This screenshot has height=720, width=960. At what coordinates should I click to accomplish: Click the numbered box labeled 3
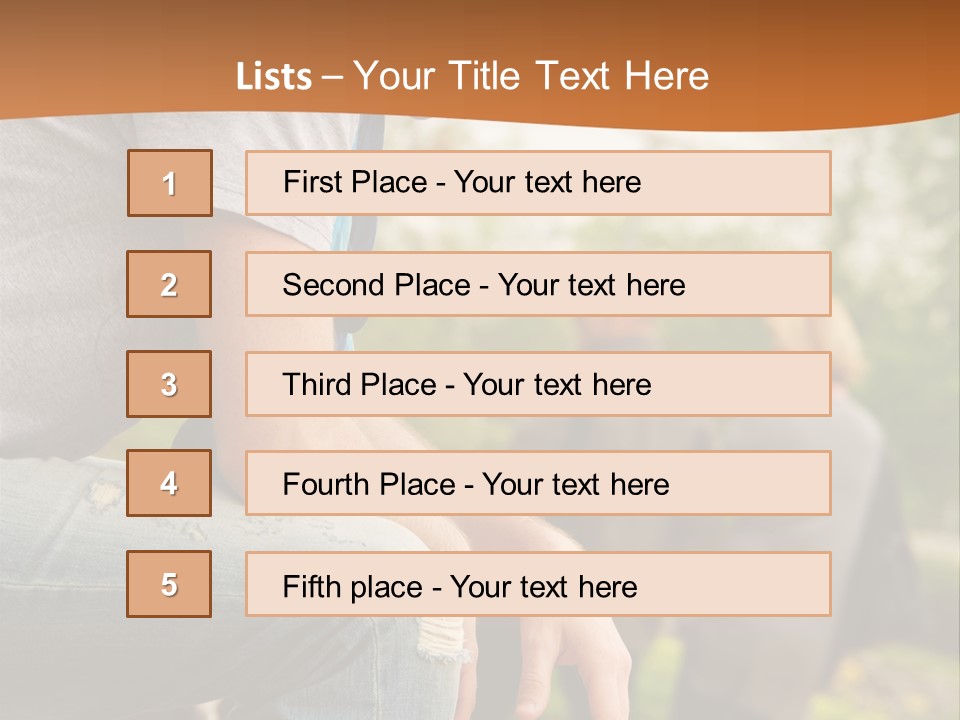169,384
